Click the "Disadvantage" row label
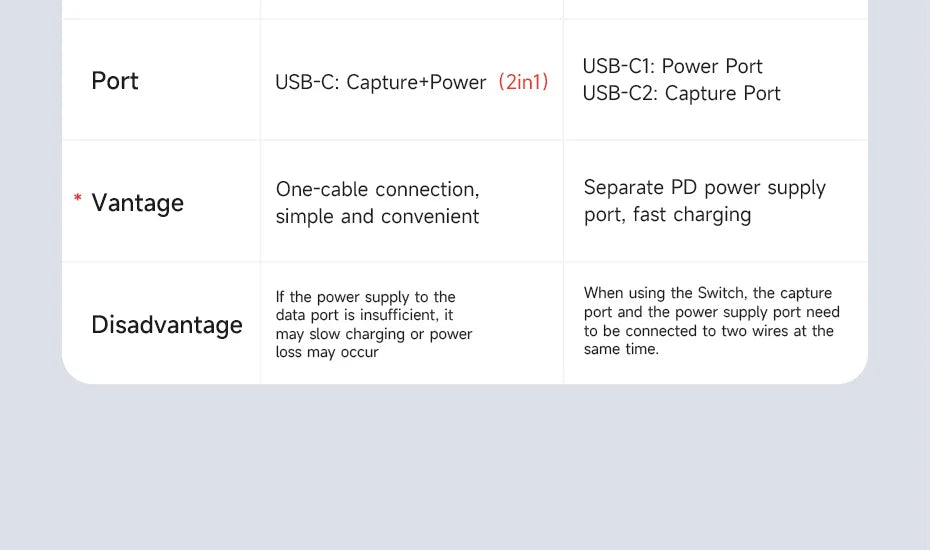Viewport: 930px width, 550px height. coord(167,325)
